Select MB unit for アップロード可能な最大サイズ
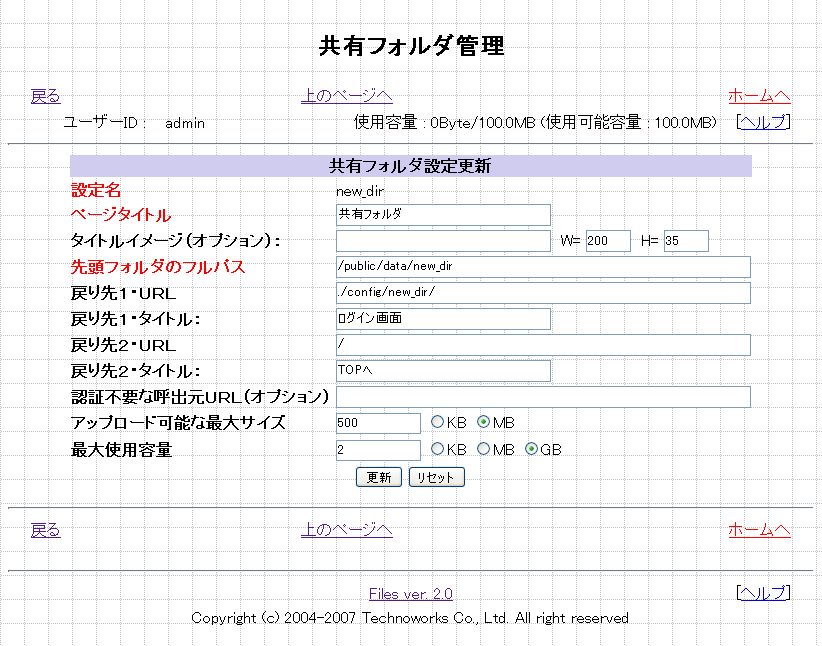Image resolution: width=822 pixels, height=646 pixels. click(x=483, y=423)
